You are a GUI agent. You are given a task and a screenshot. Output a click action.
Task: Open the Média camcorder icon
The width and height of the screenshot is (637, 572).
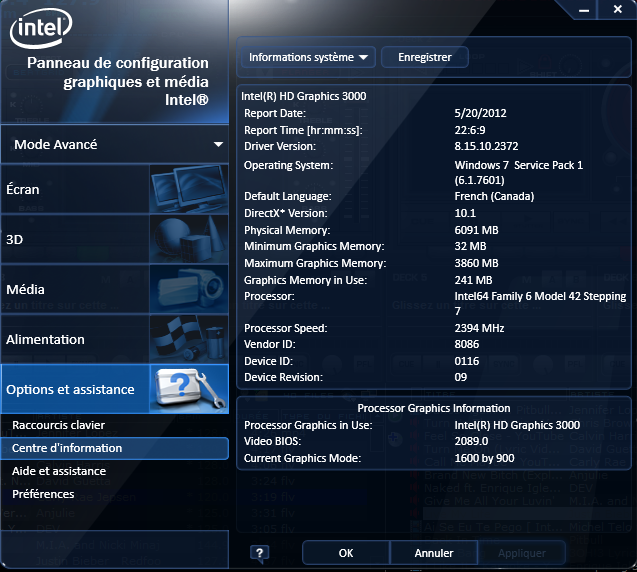click(189, 289)
